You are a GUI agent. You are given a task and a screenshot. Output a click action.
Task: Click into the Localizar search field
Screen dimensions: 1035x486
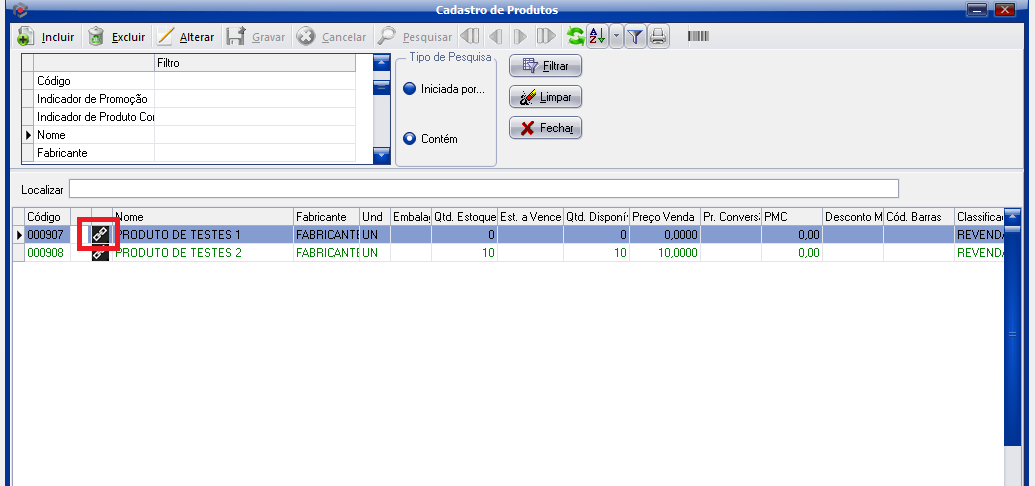[483, 189]
